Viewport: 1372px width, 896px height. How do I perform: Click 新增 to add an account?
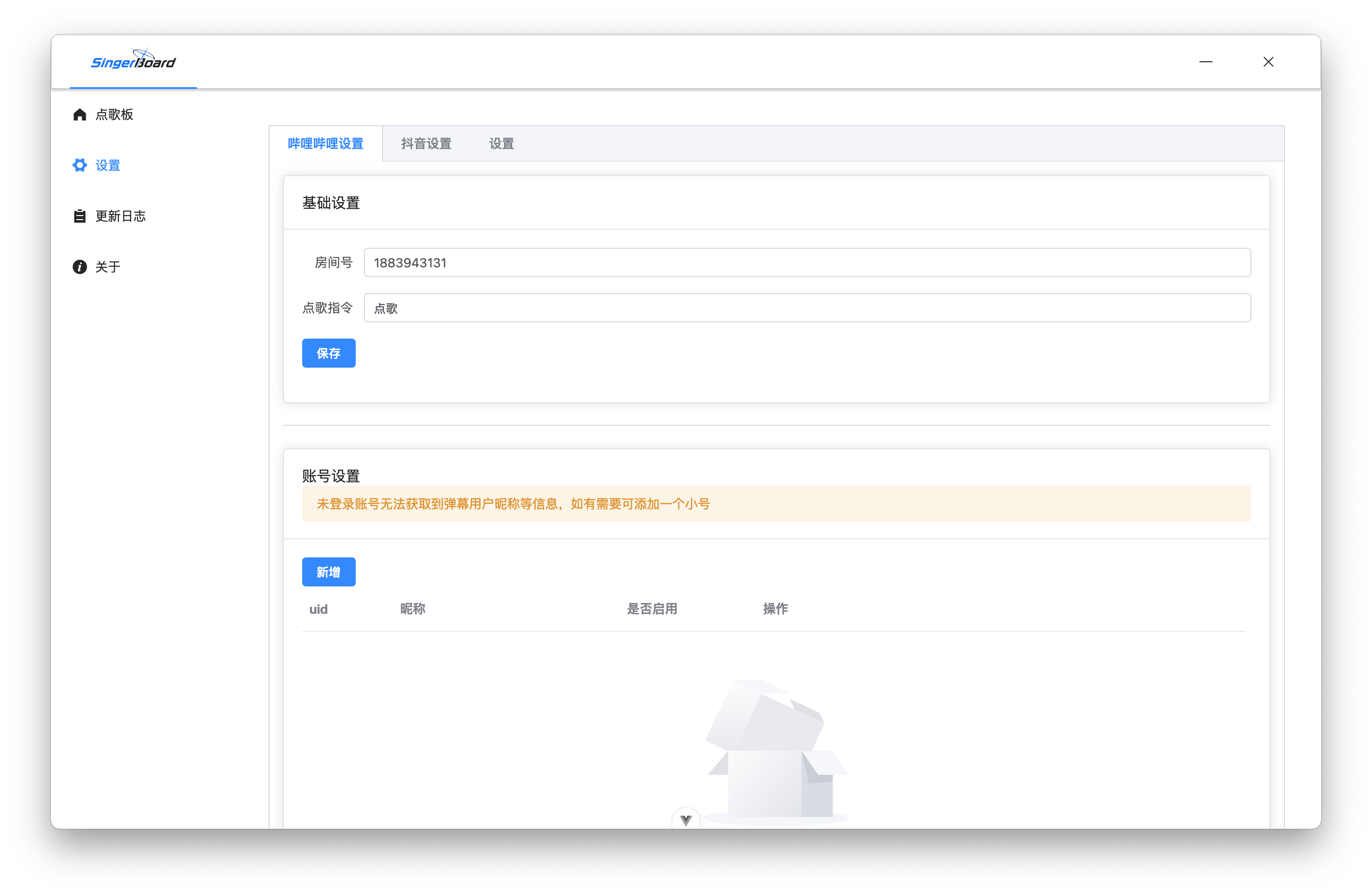click(328, 572)
